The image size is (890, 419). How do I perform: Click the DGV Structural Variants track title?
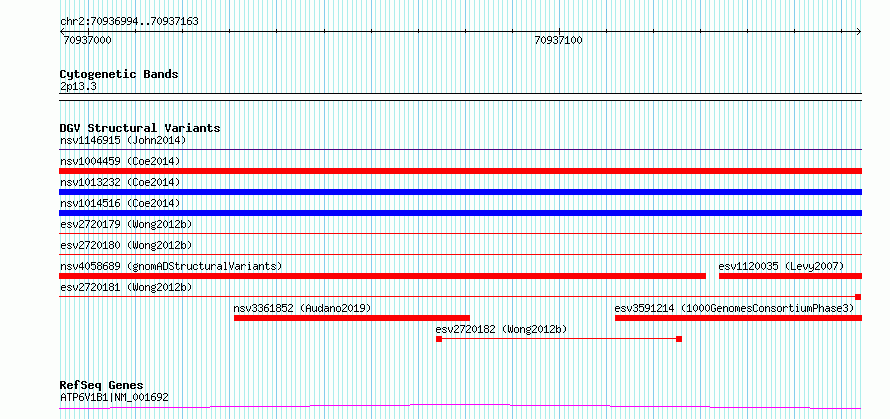pyautogui.click(x=140, y=128)
